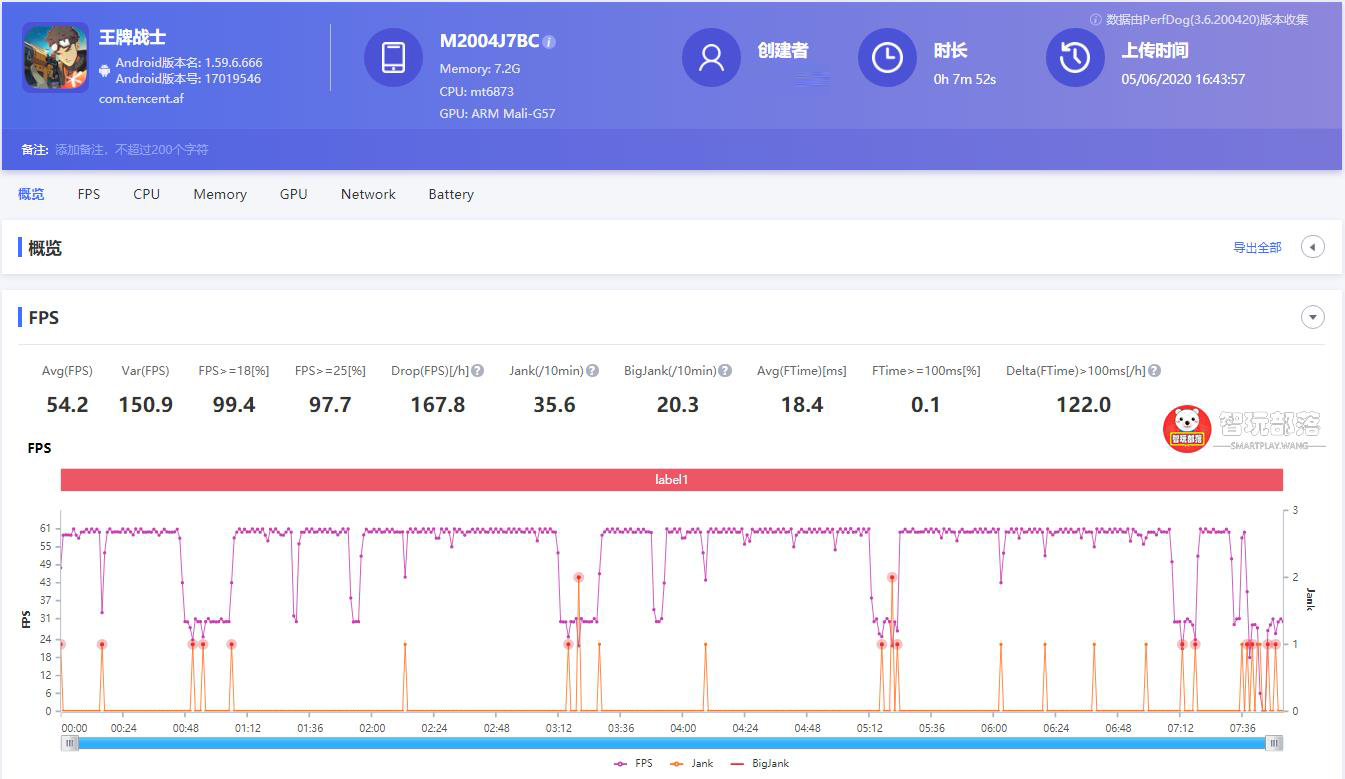Click the creator person icon
The width and height of the screenshot is (1345, 779).
(x=711, y=57)
